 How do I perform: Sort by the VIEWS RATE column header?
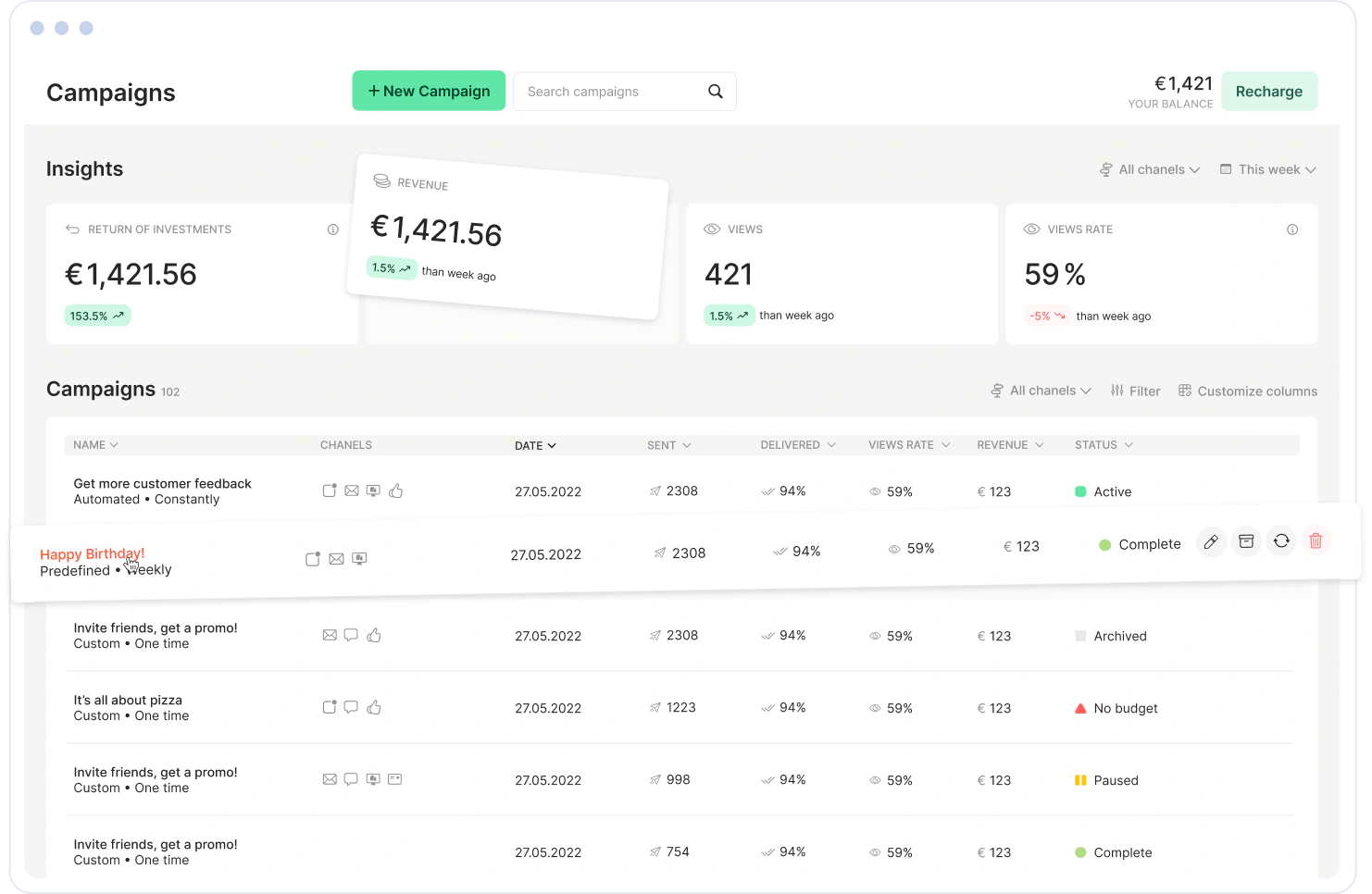click(909, 445)
